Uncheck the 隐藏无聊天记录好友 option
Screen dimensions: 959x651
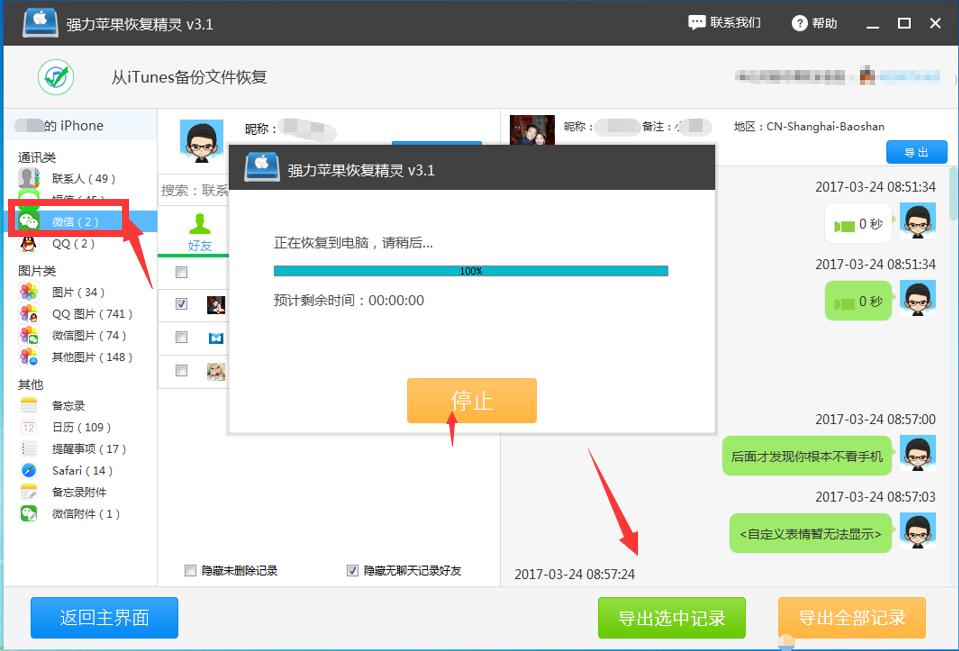(x=352, y=569)
